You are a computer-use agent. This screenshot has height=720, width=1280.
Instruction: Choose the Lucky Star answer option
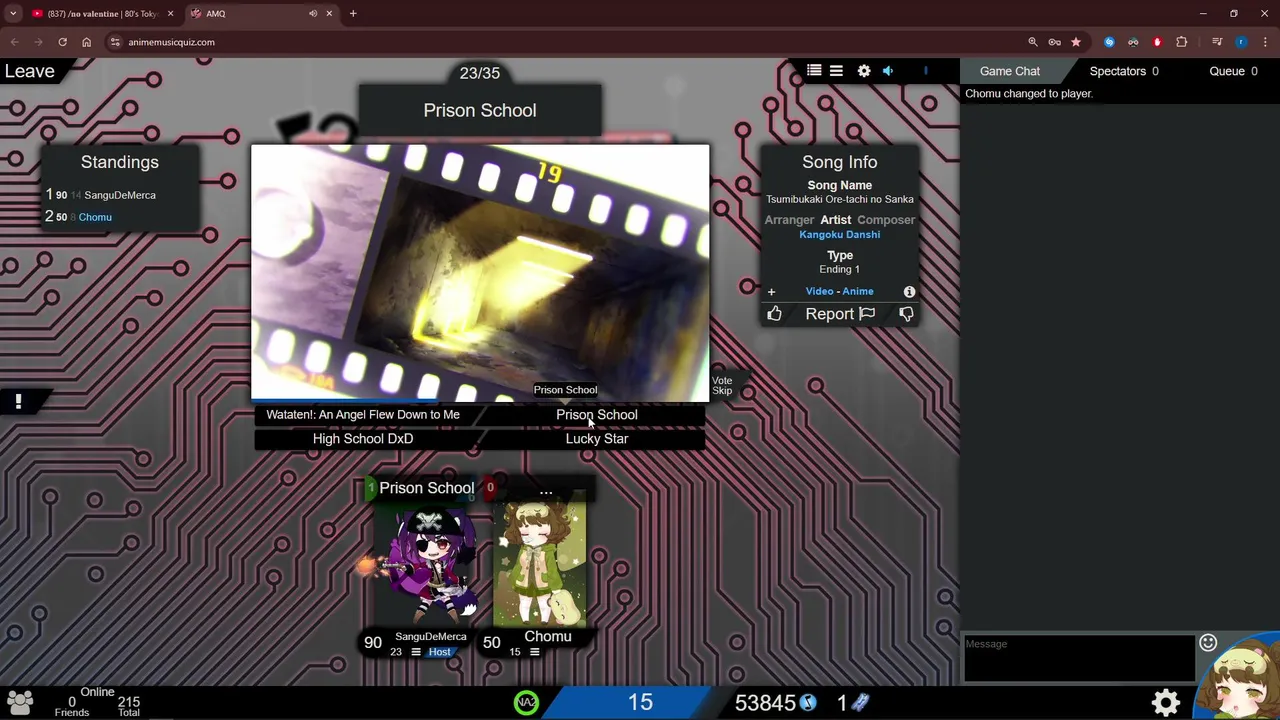click(597, 439)
